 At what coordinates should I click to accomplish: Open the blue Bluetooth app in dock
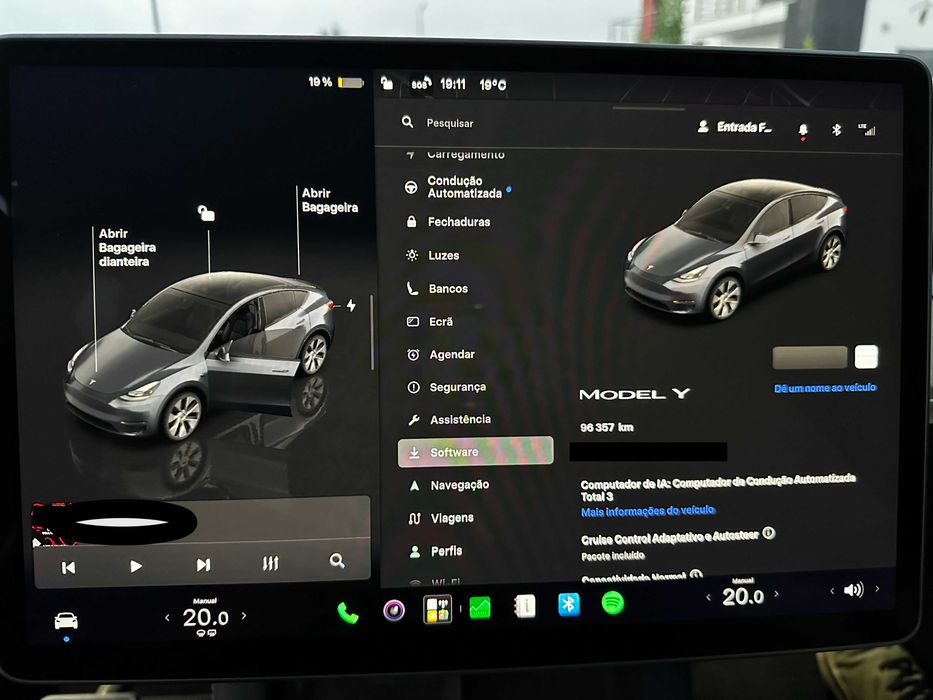click(569, 604)
